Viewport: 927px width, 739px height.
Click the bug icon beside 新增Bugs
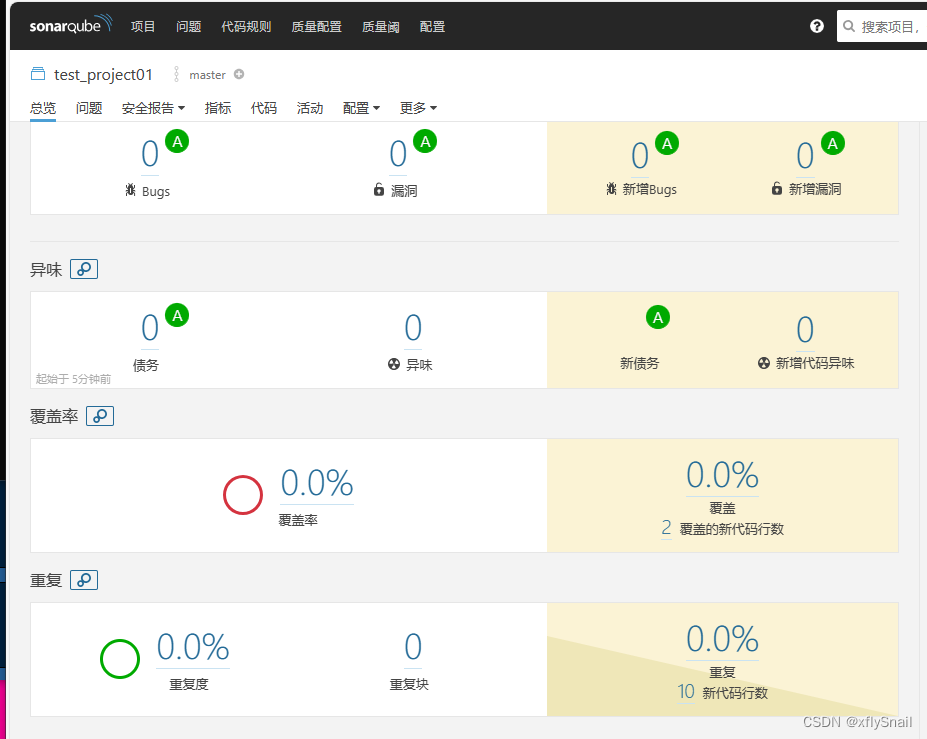tap(611, 189)
